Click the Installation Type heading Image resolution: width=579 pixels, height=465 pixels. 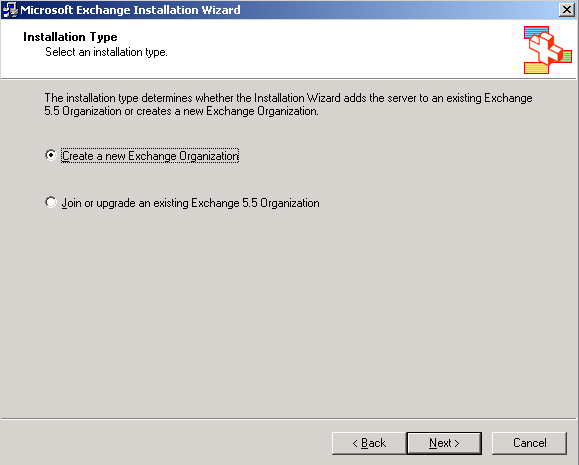click(x=70, y=37)
